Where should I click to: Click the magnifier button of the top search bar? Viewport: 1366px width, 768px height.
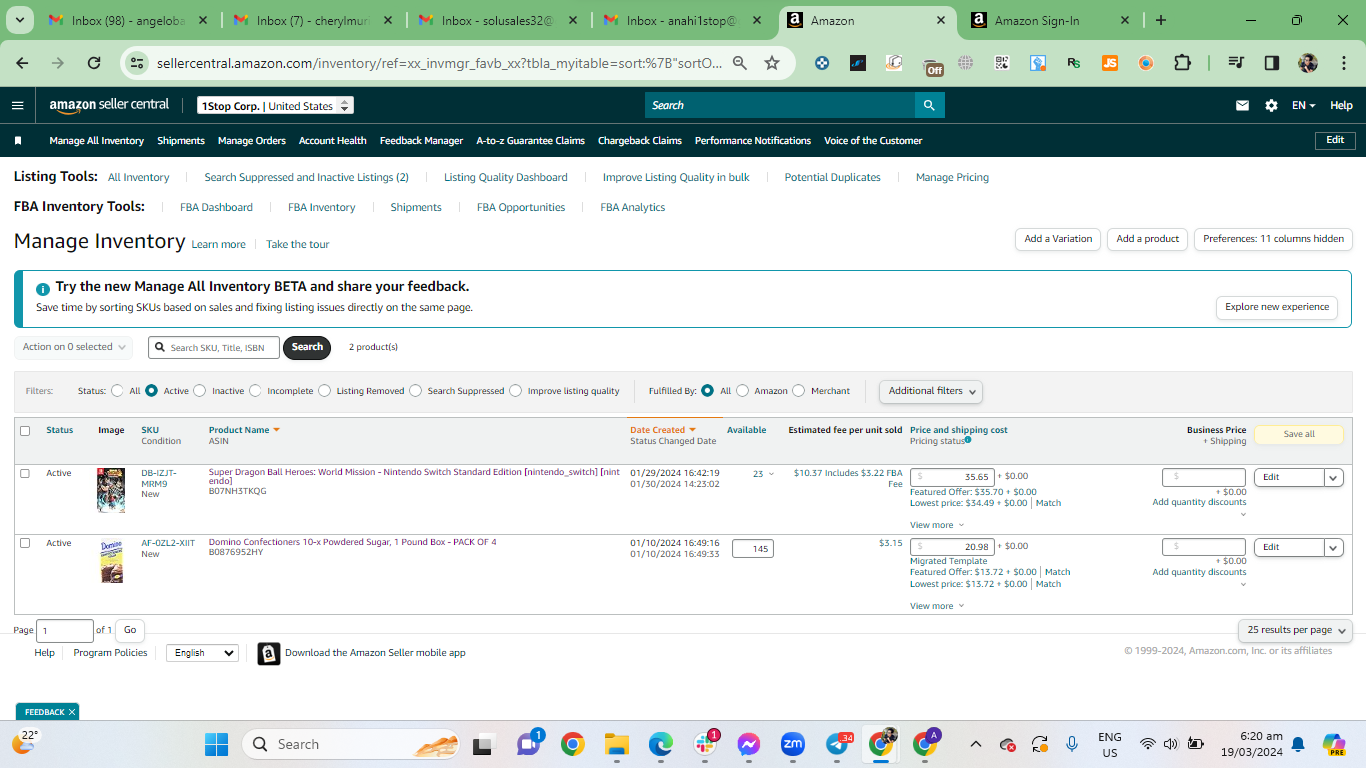(929, 105)
